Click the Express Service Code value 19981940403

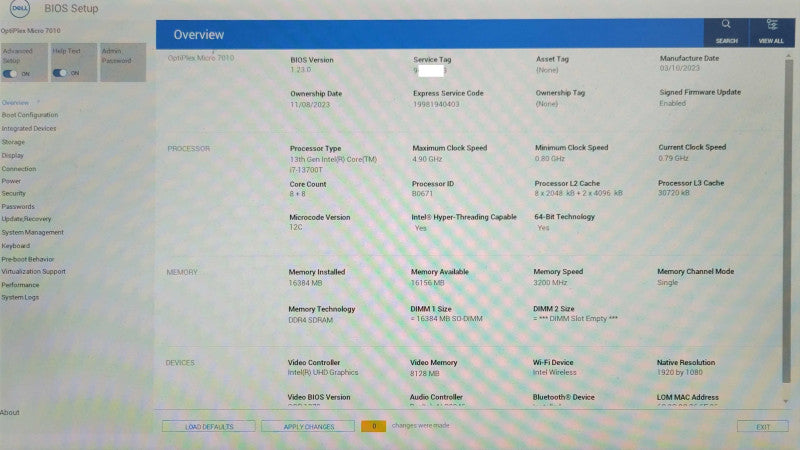point(436,104)
